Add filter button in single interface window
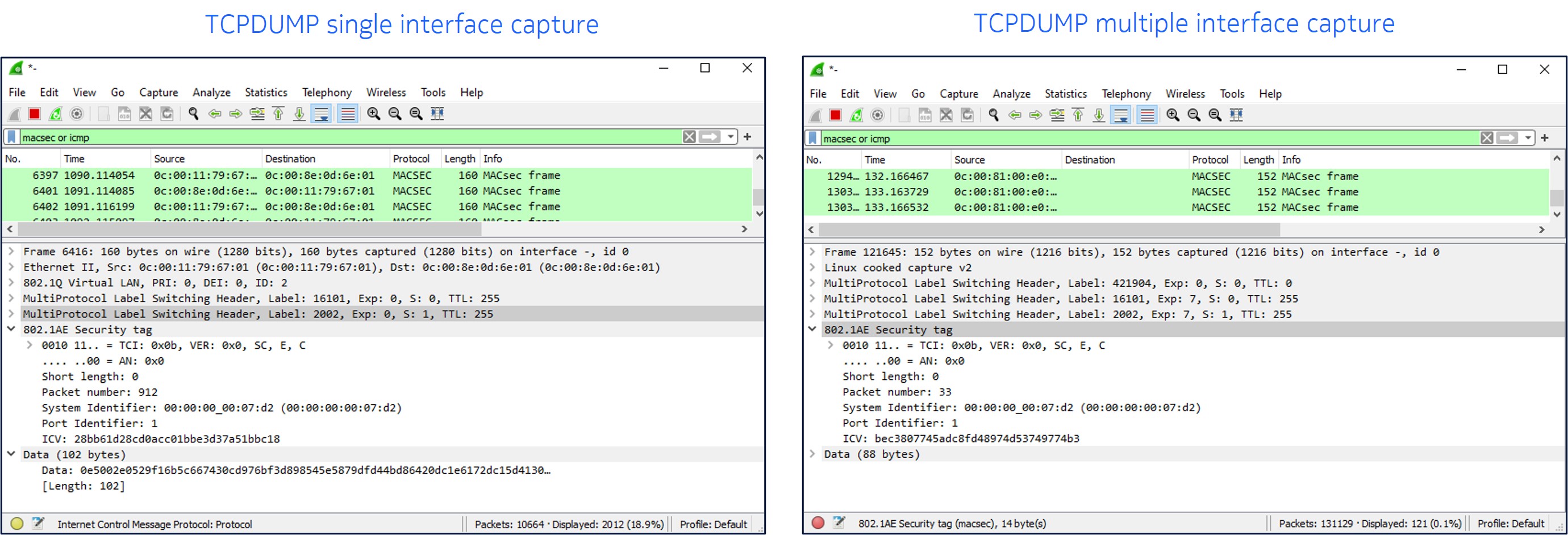Screen dimensions: 1568x535 pos(748,137)
